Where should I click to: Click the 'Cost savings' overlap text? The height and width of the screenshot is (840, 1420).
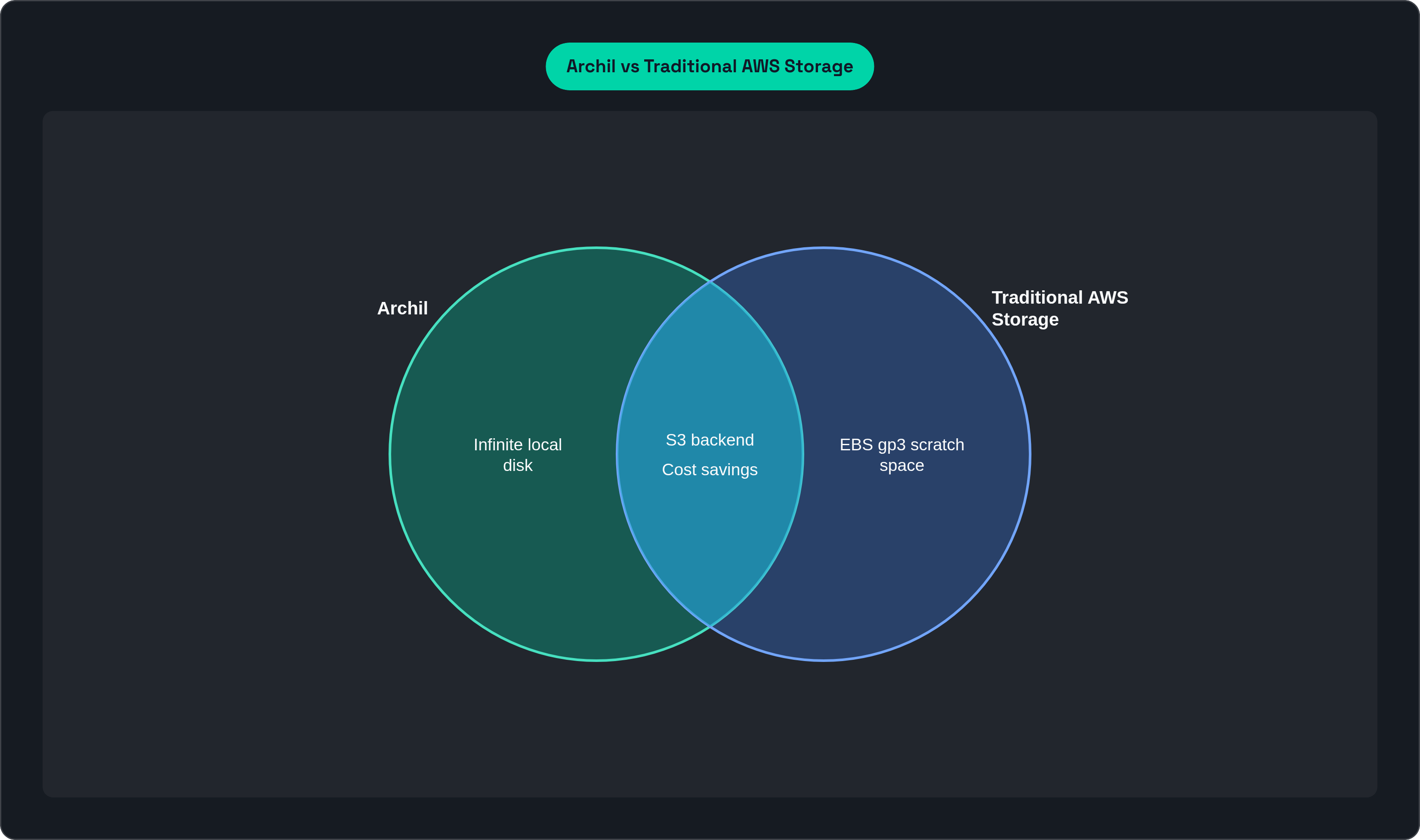[710, 470]
